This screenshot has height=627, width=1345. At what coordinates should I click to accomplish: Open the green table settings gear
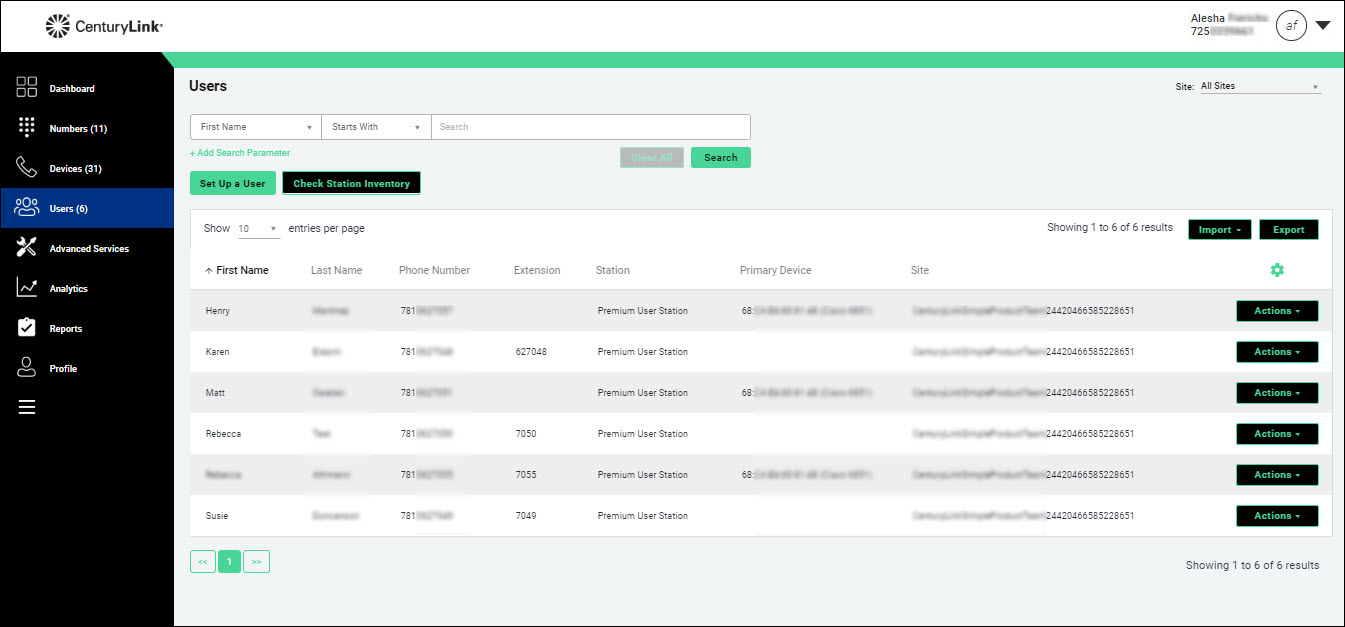pos(1277,270)
